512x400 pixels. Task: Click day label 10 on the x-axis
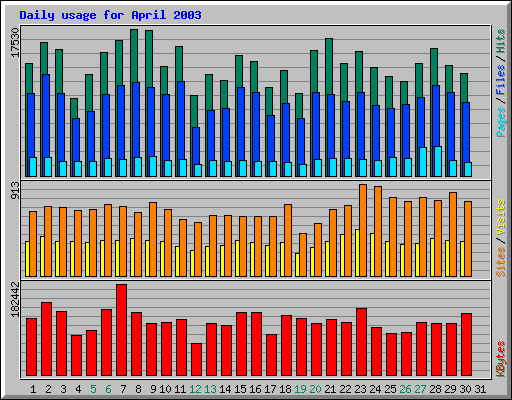(165, 389)
